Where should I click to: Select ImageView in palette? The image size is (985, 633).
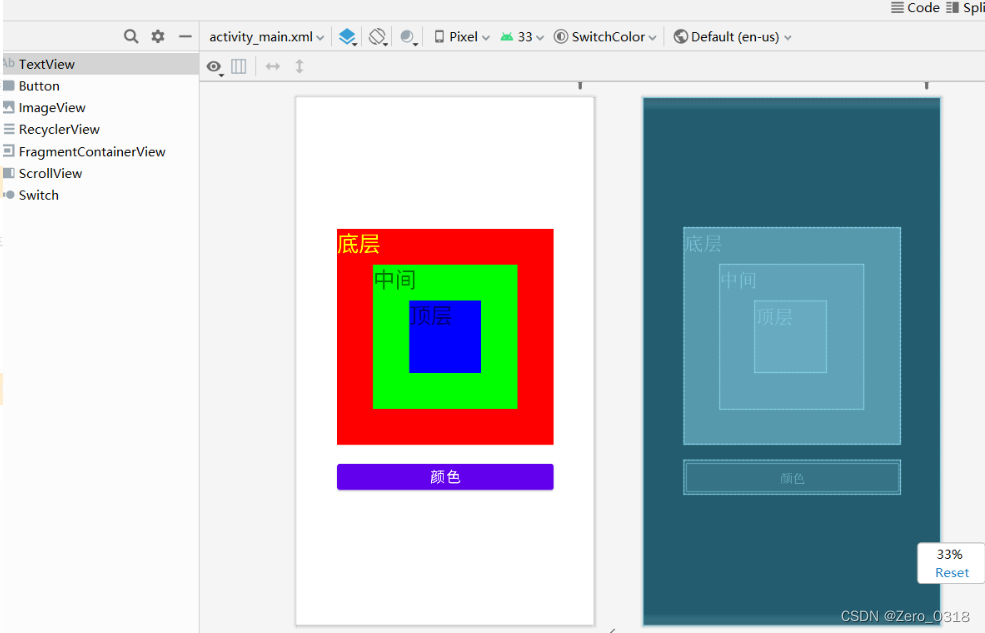click(101, 107)
